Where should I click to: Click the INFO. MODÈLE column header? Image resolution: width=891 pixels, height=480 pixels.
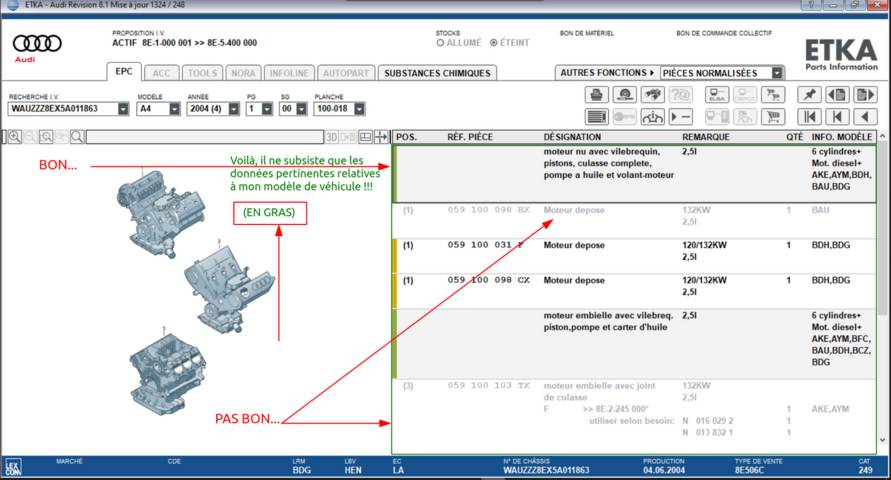tap(842, 137)
